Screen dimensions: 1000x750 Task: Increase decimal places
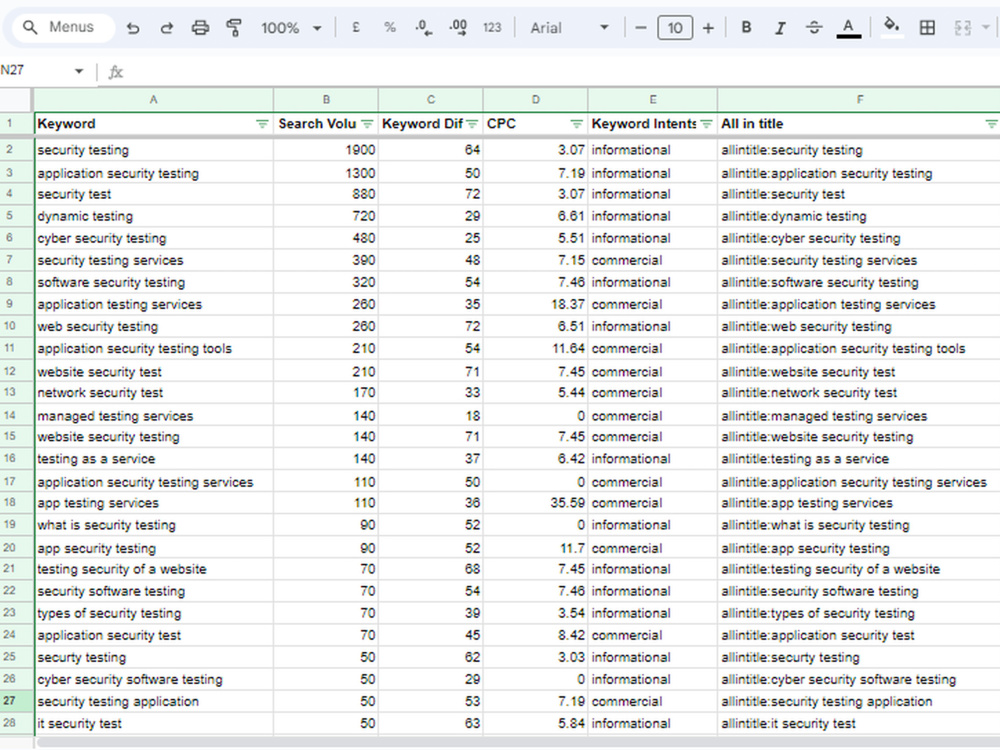click(458, 27)
